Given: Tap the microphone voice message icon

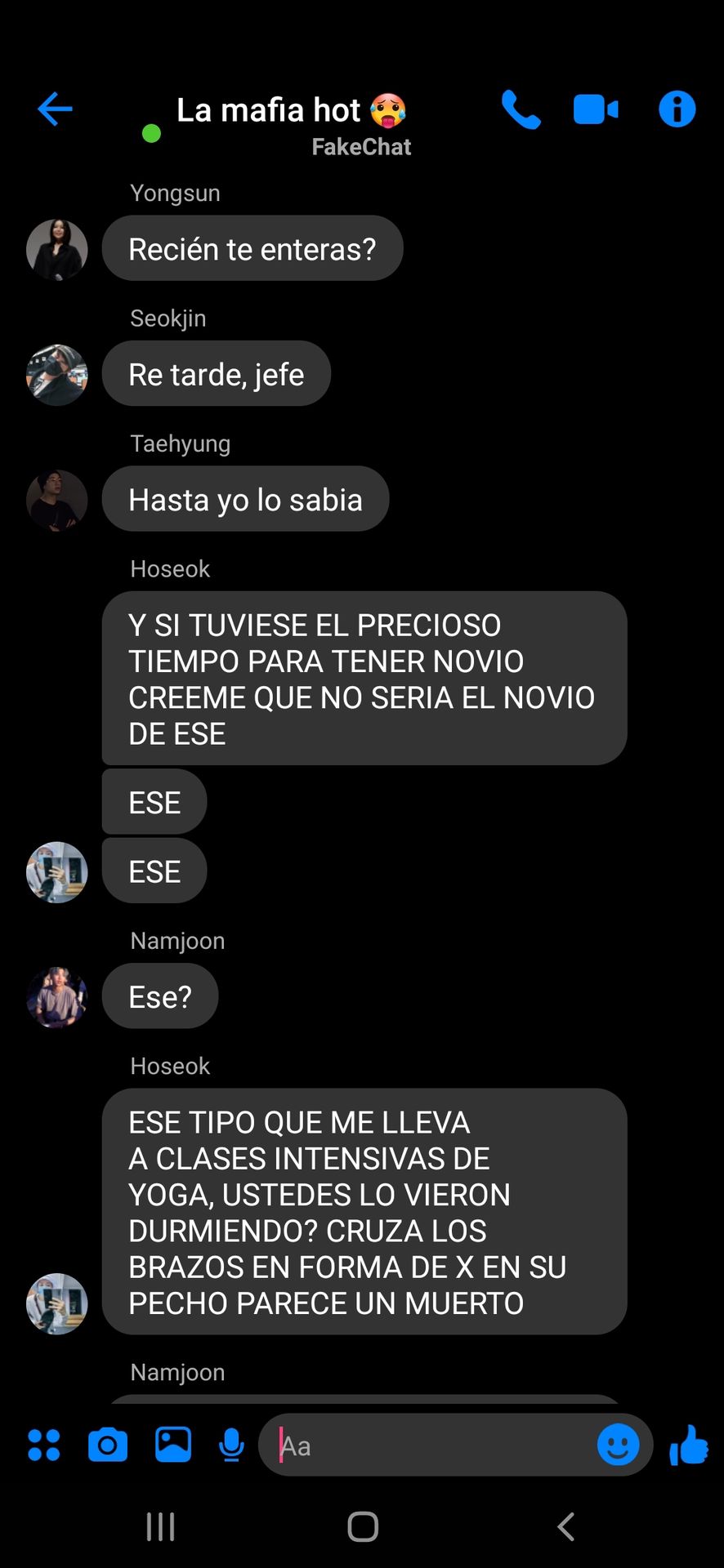Looking at the screenshot, I should (232, 1445).
